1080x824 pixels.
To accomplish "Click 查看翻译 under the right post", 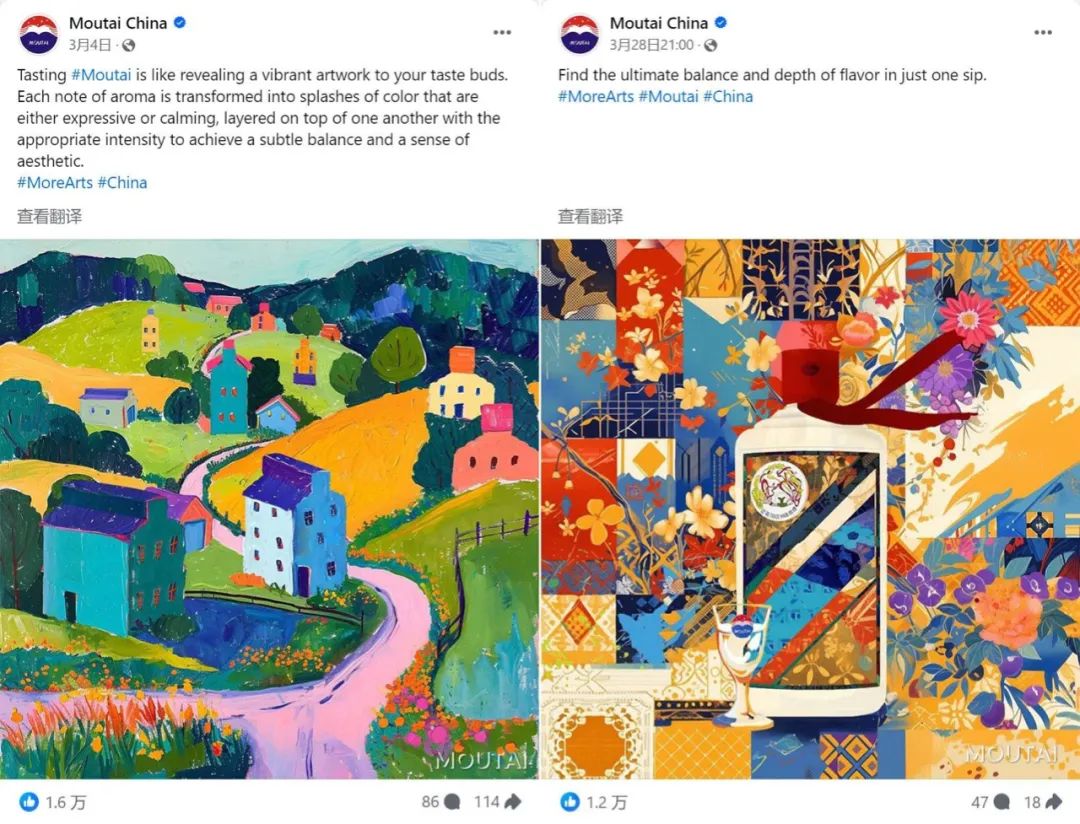I will (x=590, y=216).
